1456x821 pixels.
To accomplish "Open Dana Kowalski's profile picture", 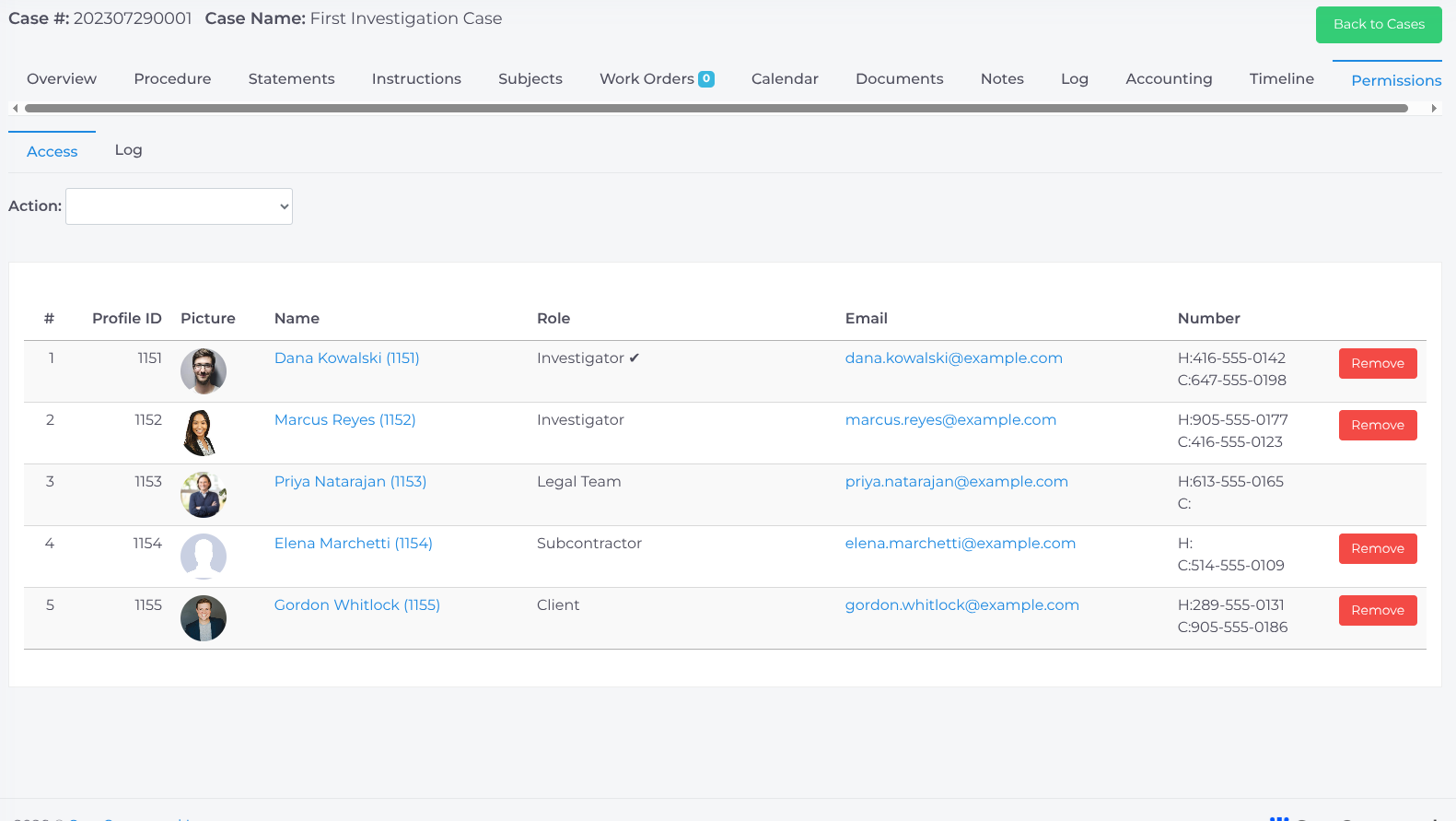I will click(204, 371).
